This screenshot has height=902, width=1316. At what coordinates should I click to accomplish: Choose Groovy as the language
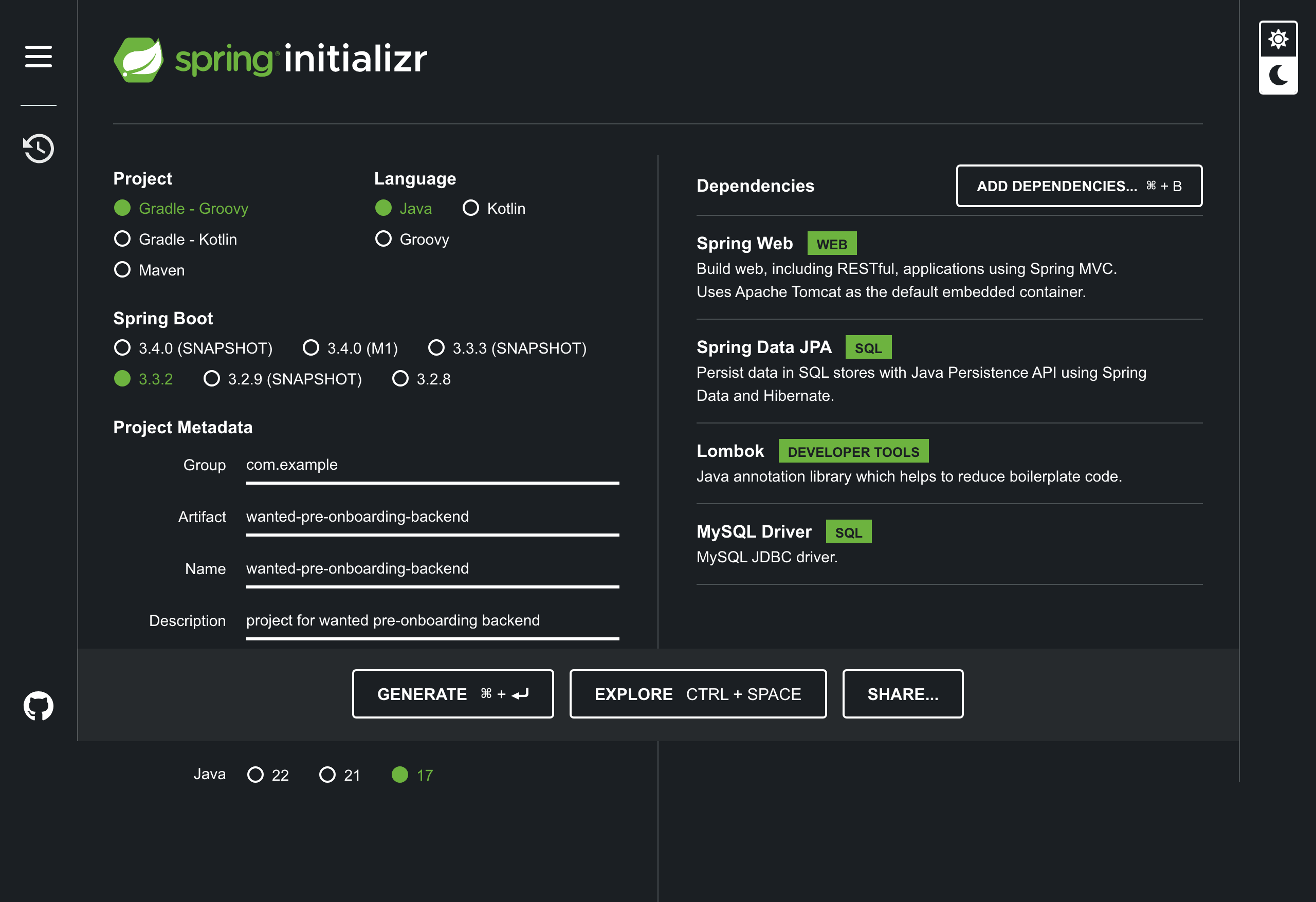tap(412, 239)
